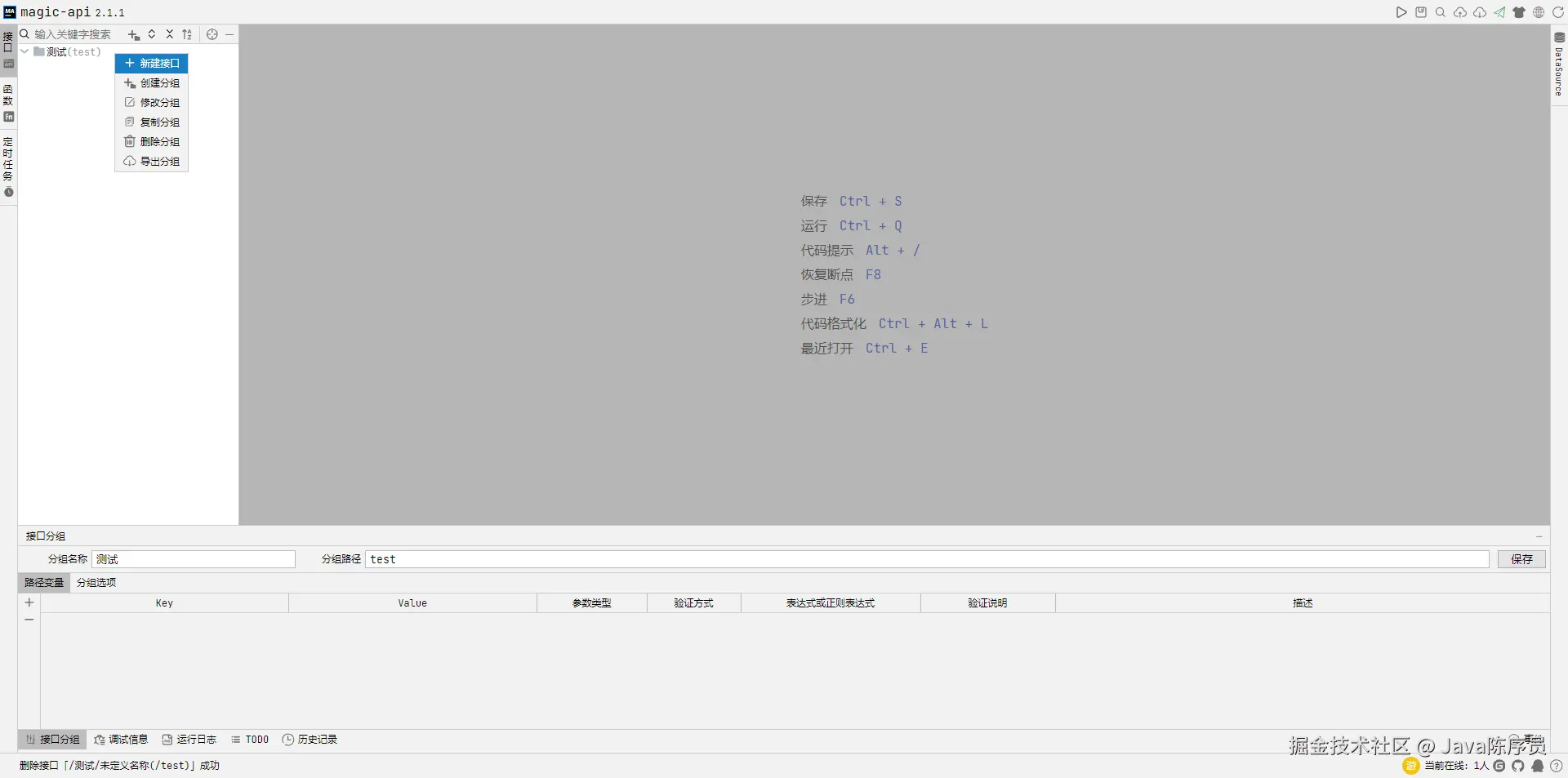Click the locate target icon in tree toolbar
The height and width of the screenshot is (778, 1568).
tap(212, 34)
